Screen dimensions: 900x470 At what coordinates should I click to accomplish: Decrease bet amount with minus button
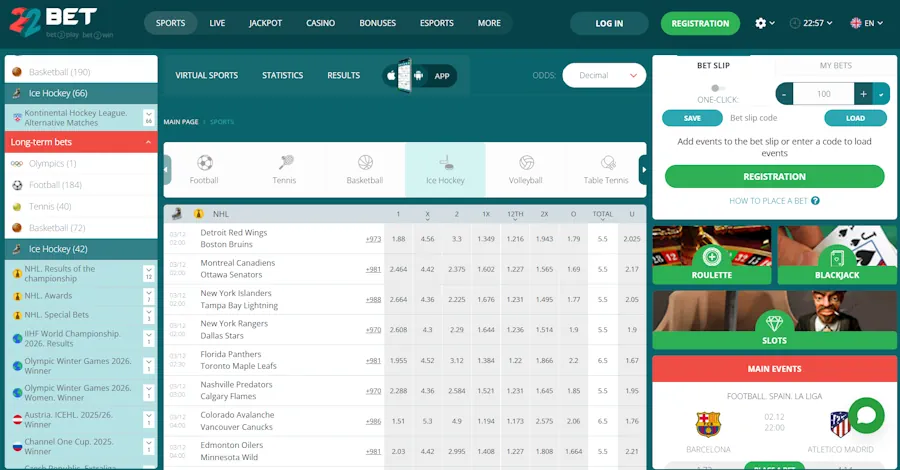[x=784, y=94]
